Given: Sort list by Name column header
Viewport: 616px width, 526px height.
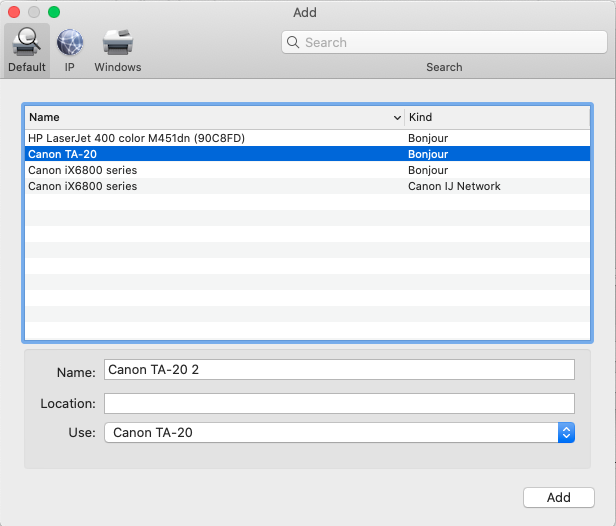Looking at the screenshot, I should [214, 117].
